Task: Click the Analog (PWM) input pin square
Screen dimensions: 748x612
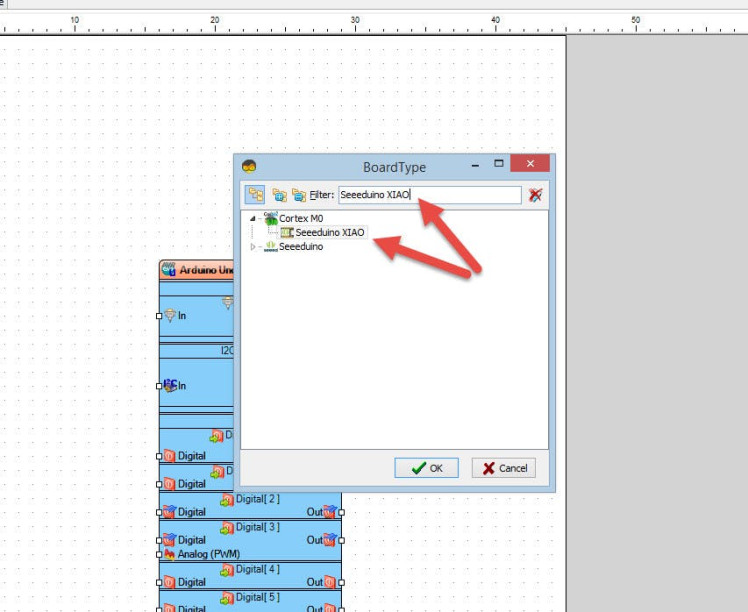Action: [x=159, y=554]
